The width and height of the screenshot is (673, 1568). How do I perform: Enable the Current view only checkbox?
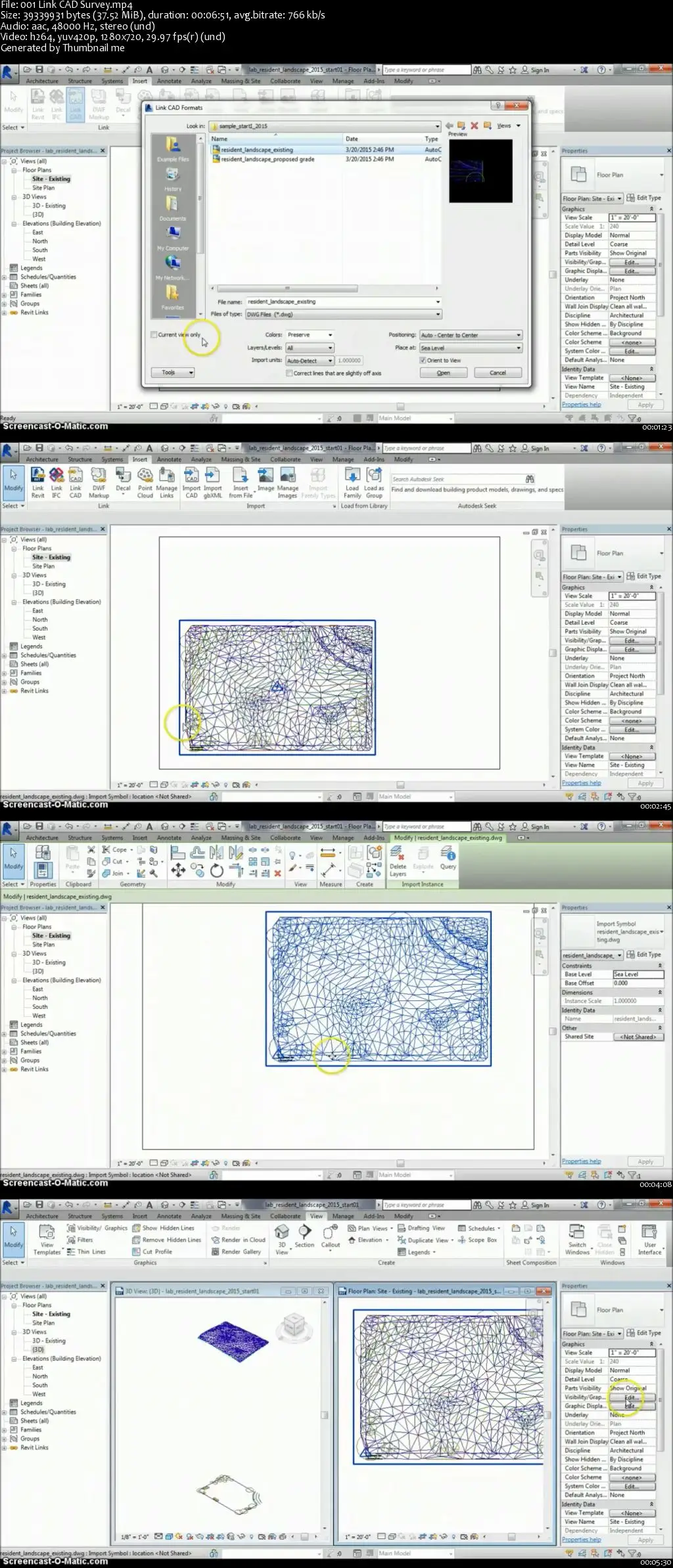[x=154, y=334]
